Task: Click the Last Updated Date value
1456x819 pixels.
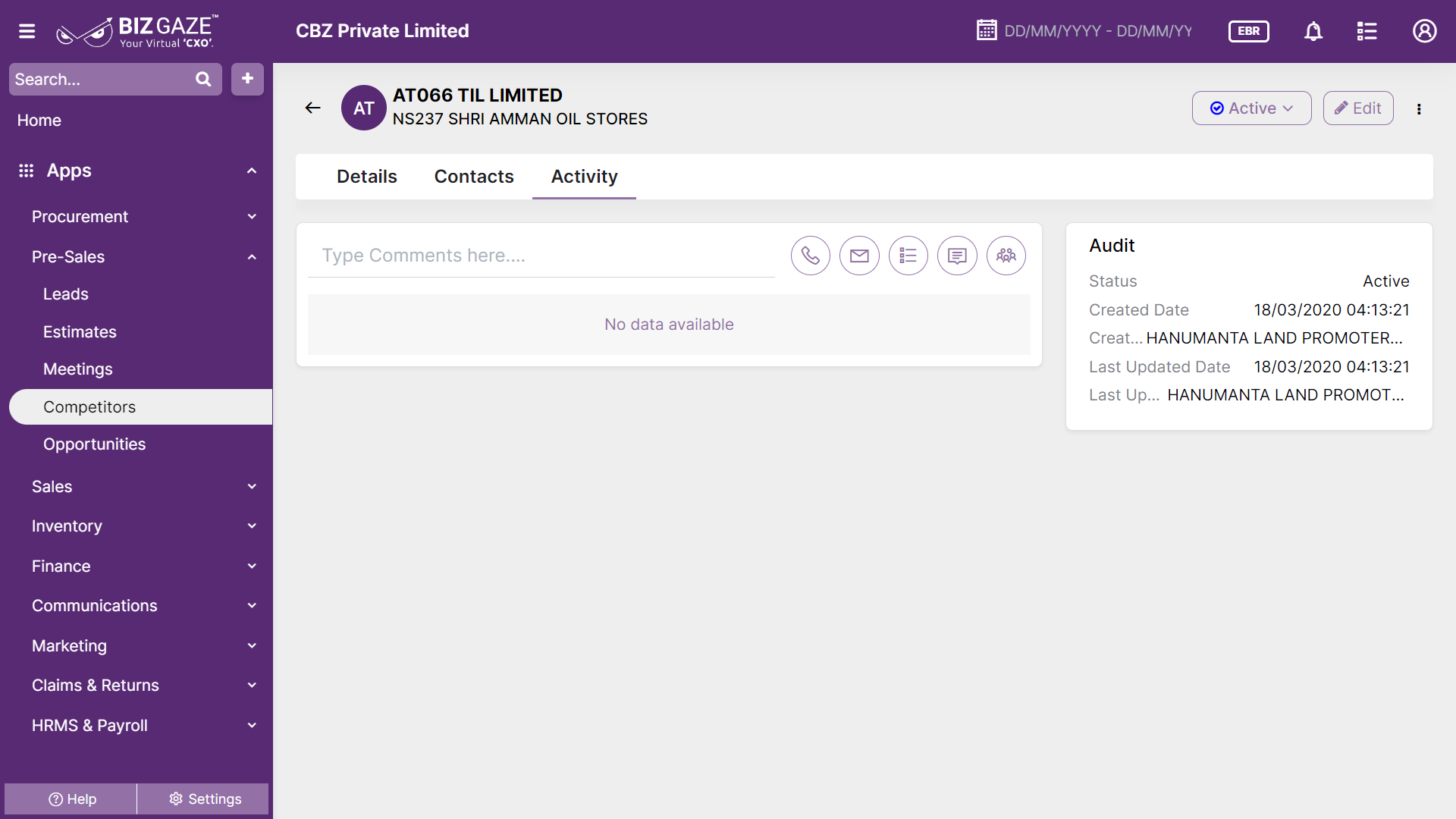Action: coord(1331,367)
